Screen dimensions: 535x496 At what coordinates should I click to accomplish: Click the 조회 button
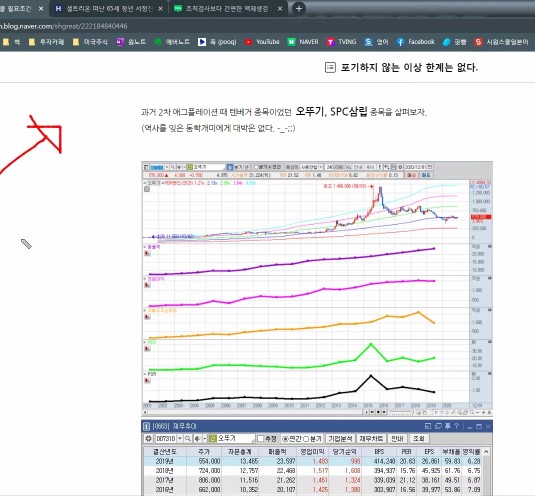[x=419, y=438]
